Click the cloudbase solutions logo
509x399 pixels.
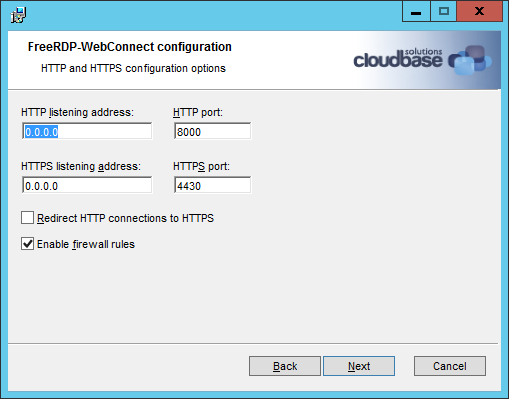422,60
